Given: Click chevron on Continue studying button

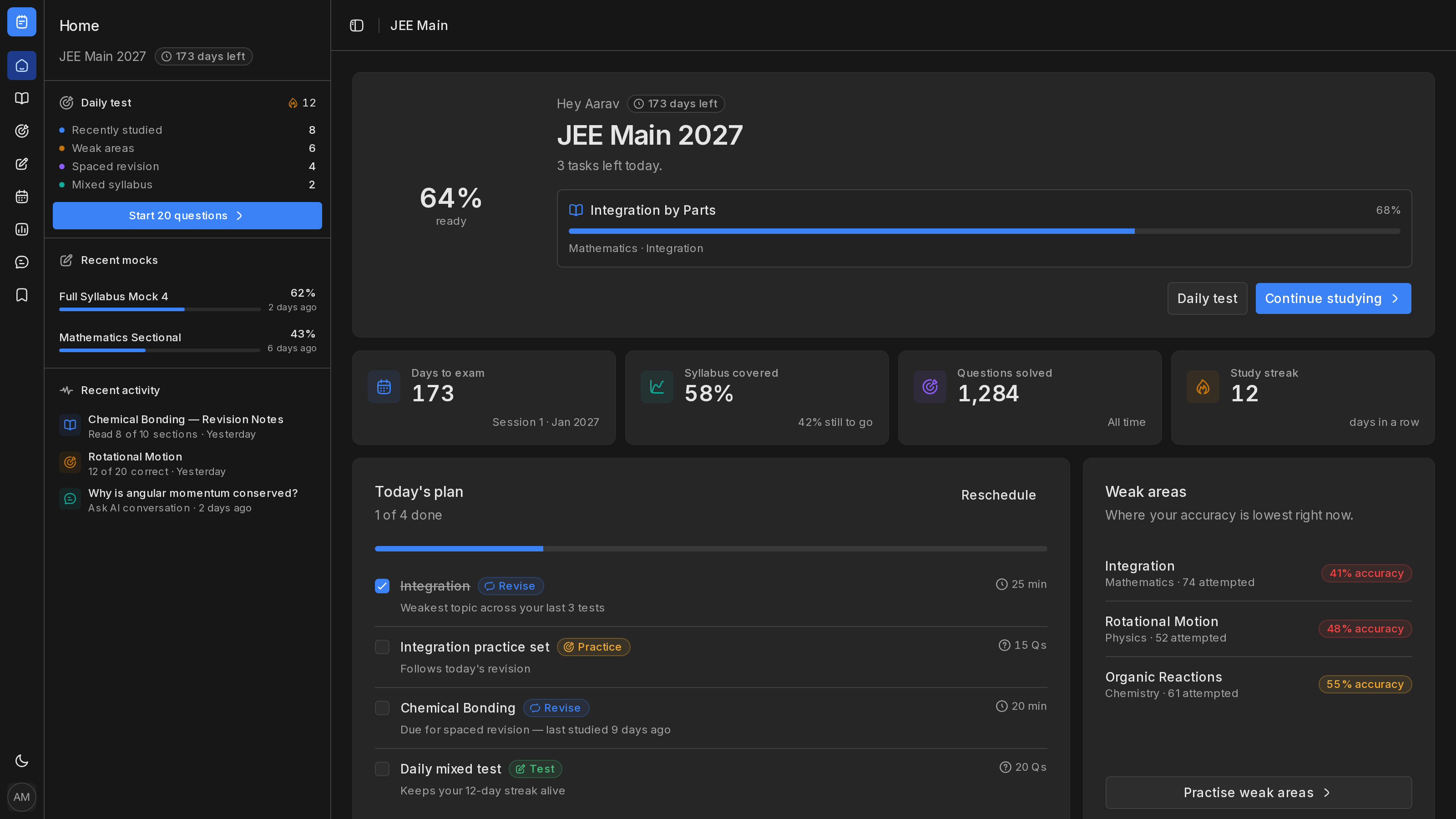Looking at the screenshot, I should pos(1395,298).
